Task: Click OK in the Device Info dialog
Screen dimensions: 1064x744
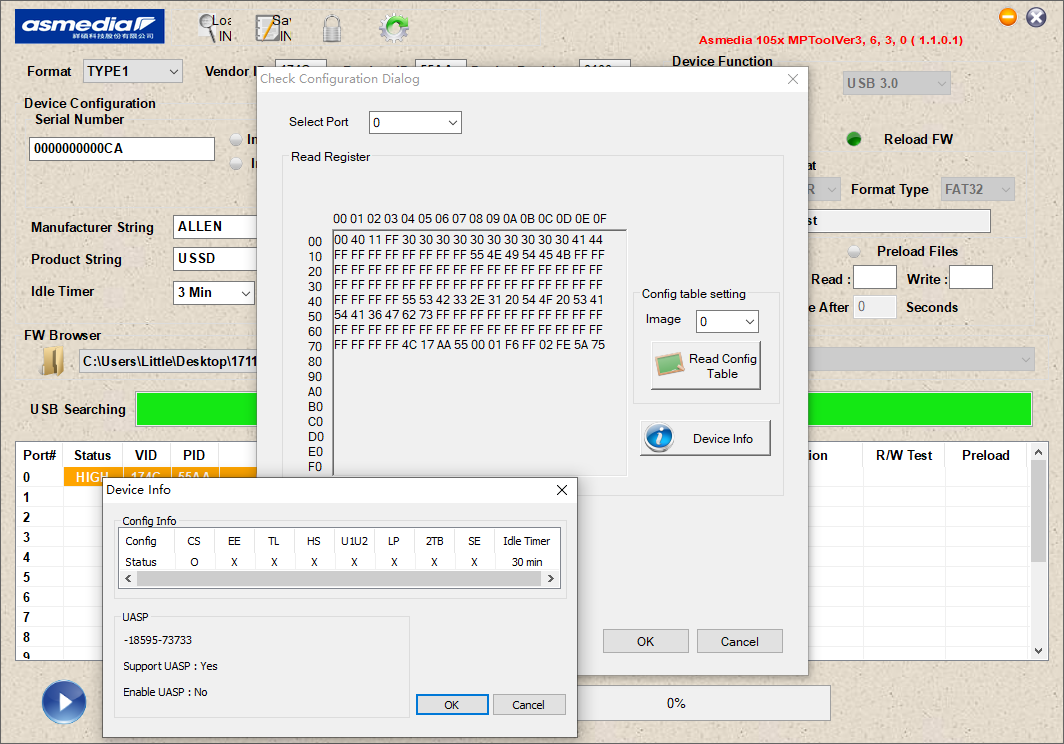Action: coord(452,705)
